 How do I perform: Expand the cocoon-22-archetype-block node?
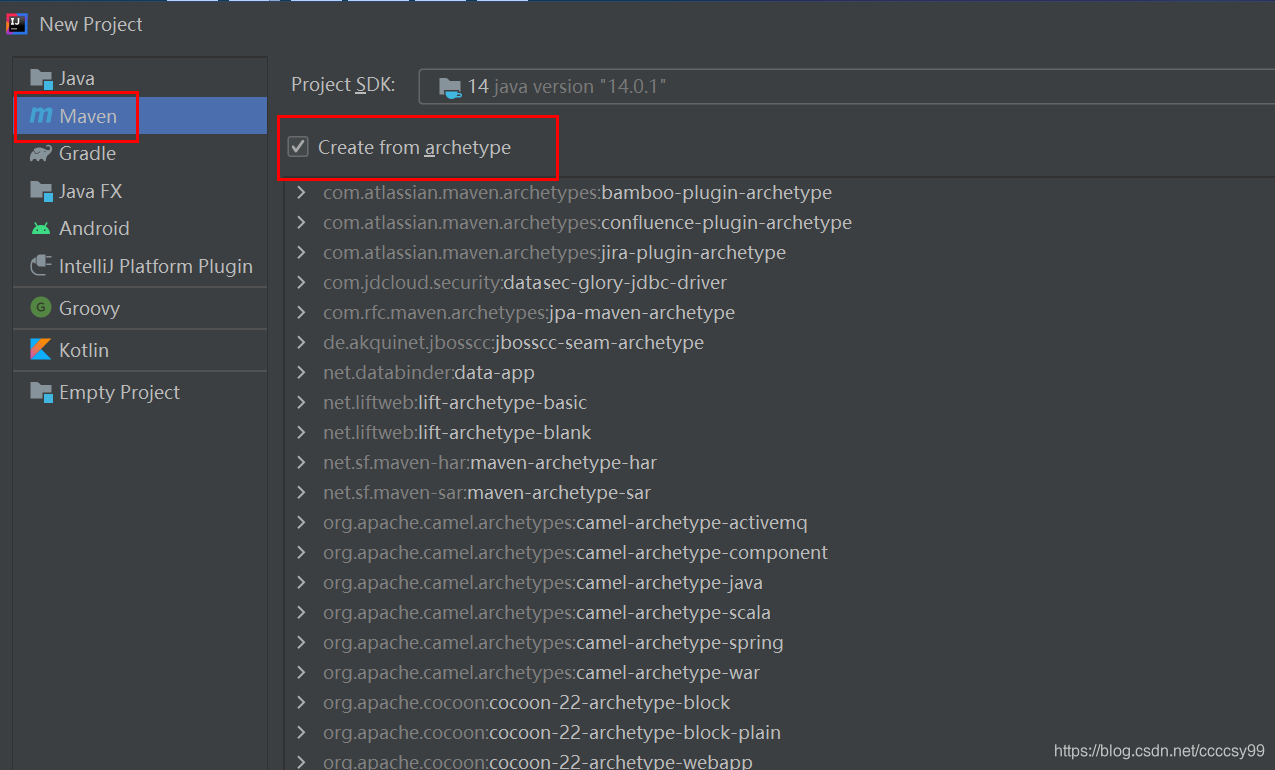click(x=302, y=703)
